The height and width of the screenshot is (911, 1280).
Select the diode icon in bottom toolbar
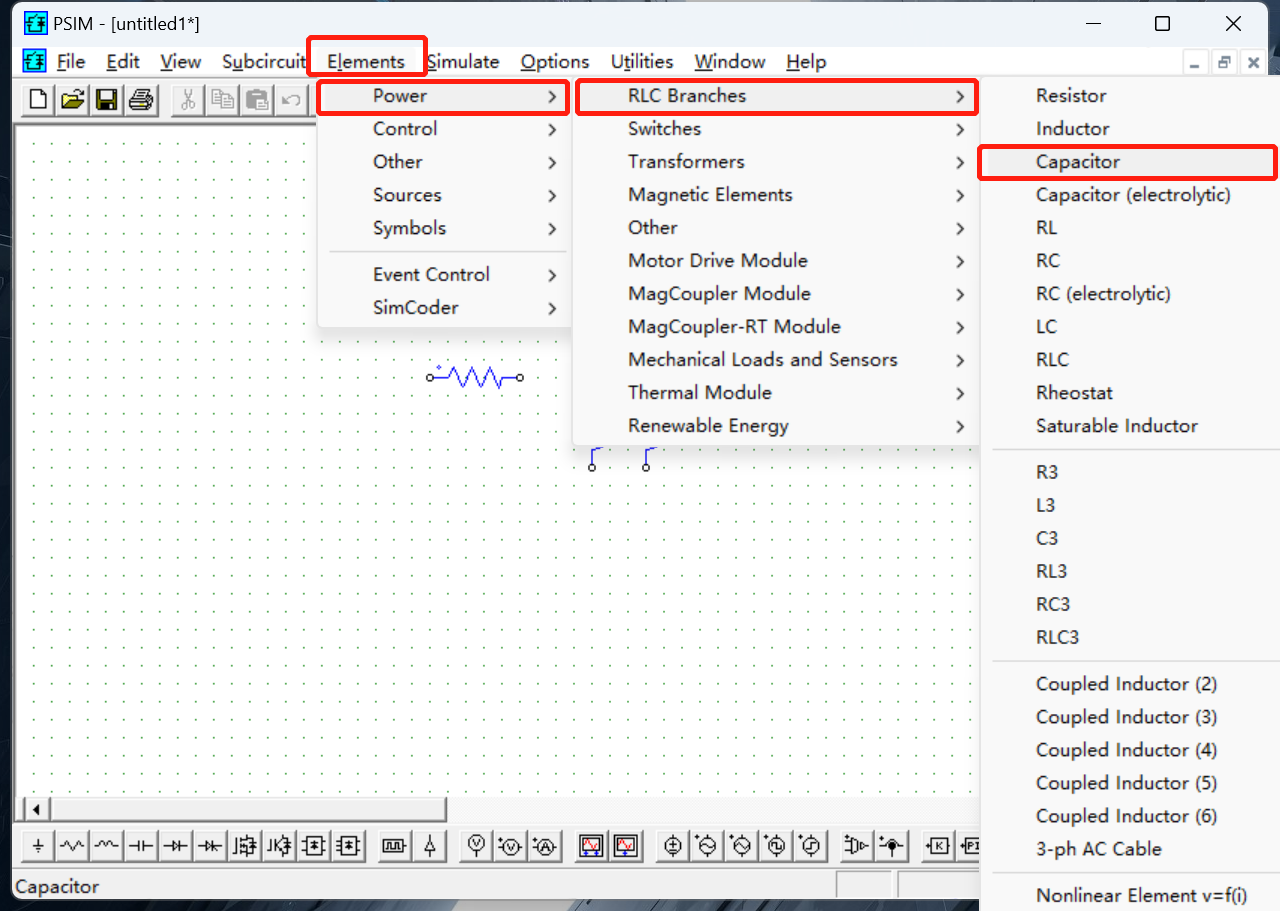pos(176,846)
